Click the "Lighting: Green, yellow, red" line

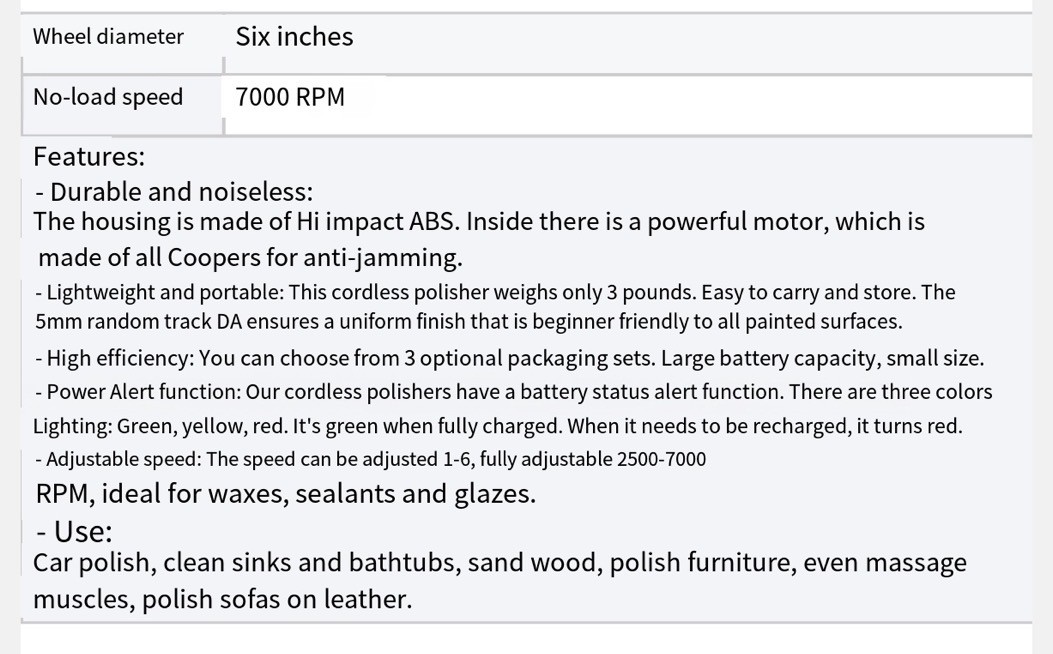click(497, 426)
